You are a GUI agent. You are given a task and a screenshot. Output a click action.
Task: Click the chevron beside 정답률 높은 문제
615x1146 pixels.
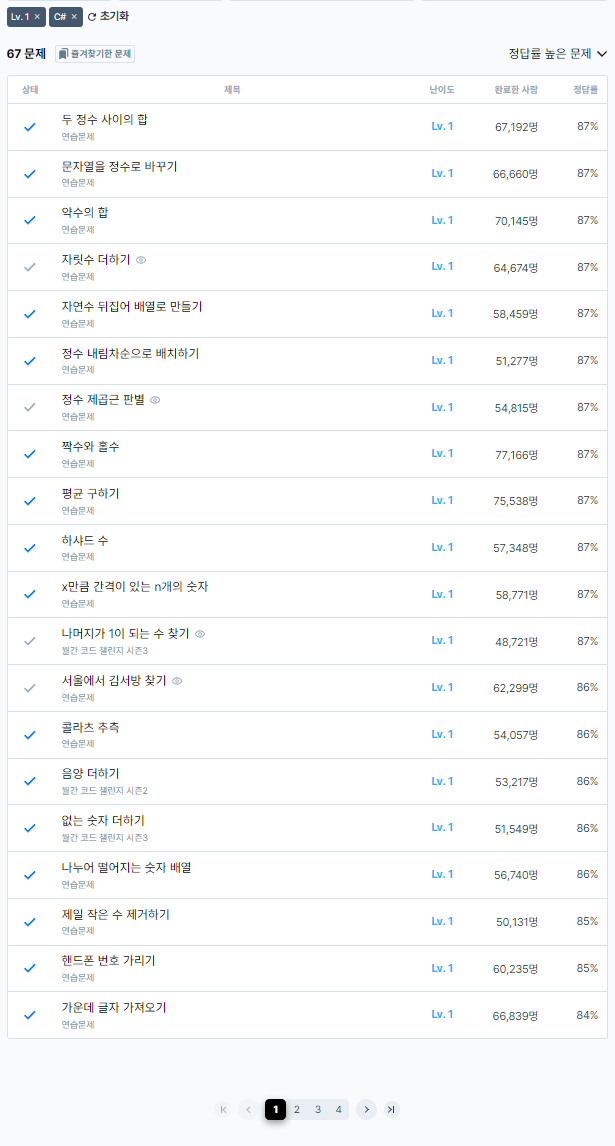click(602, 53)
